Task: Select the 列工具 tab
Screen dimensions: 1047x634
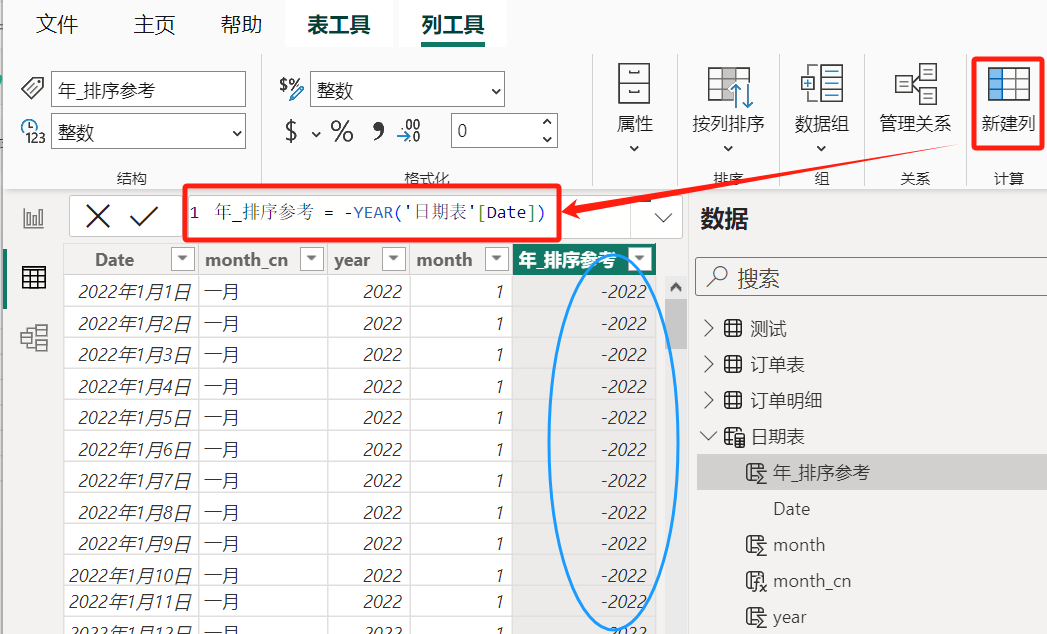Action: point(453,25)
